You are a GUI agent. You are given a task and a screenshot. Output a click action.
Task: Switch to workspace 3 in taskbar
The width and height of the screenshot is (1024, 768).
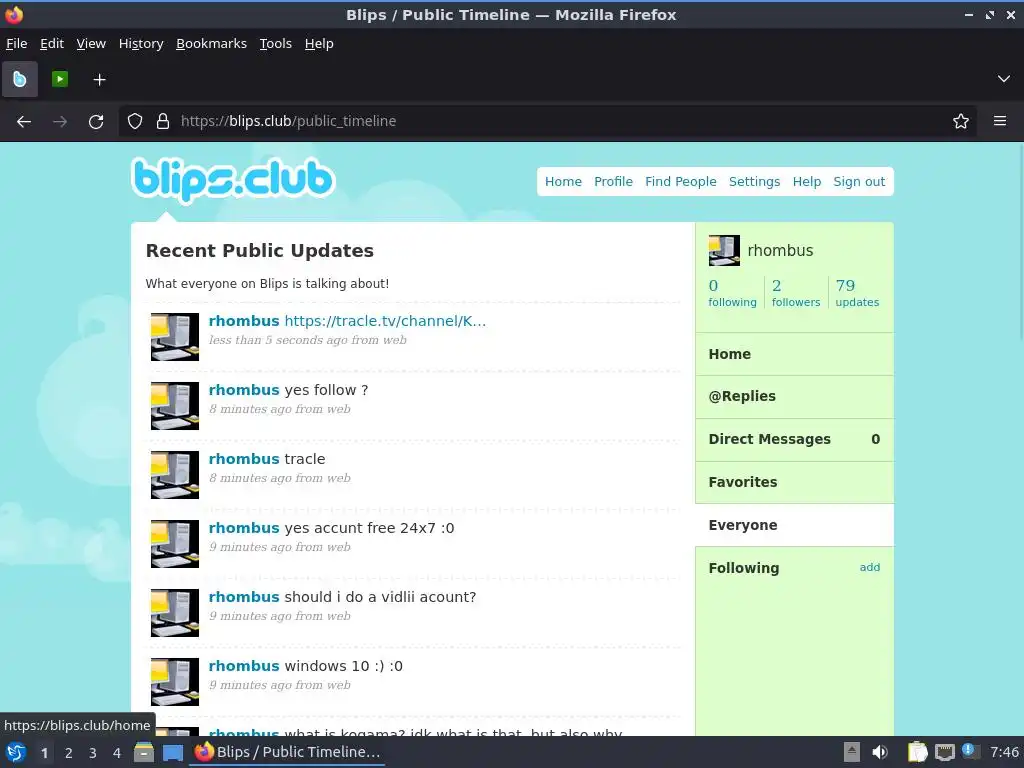coord(93,753)
